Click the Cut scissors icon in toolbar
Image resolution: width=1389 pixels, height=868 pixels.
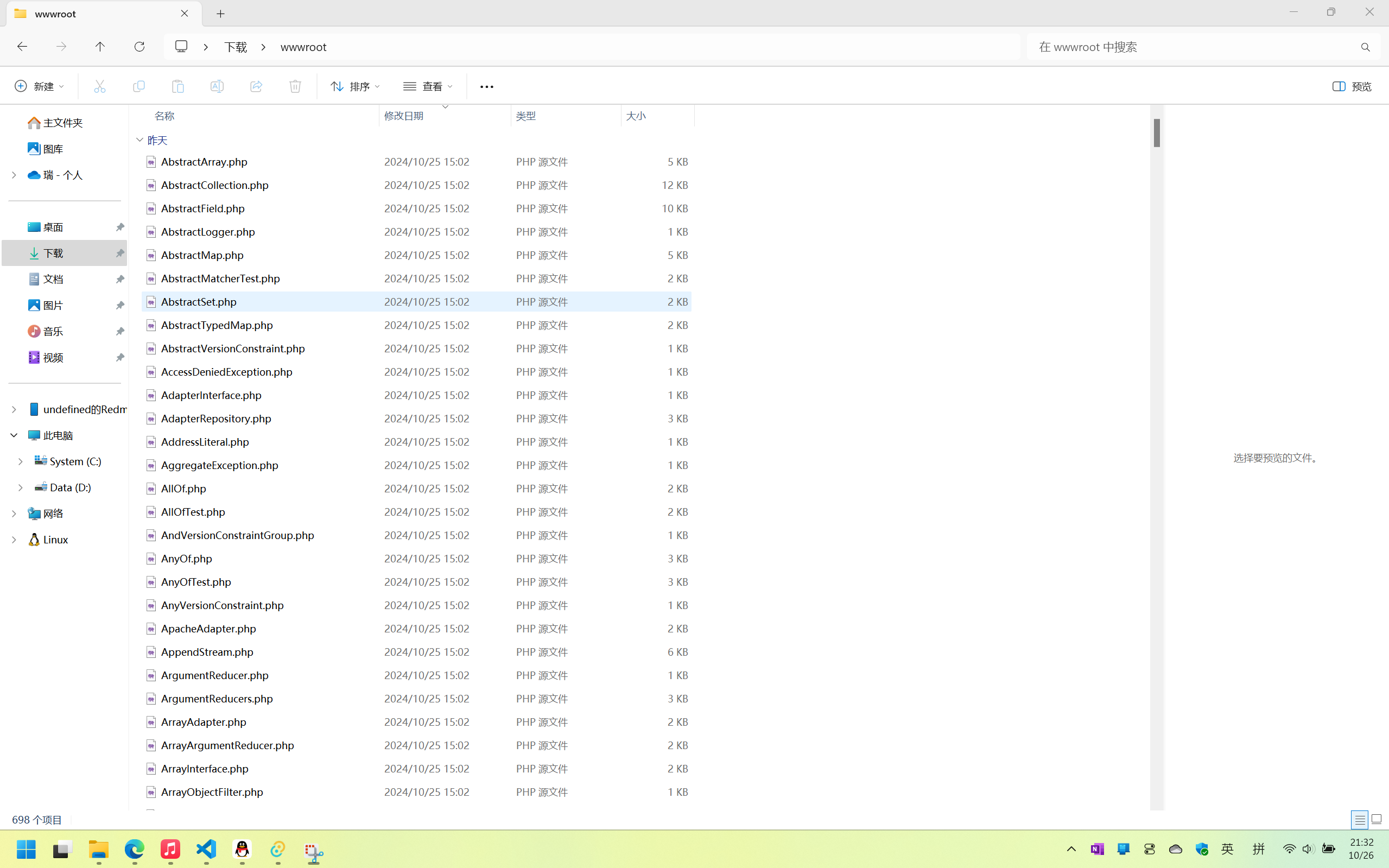100,86
